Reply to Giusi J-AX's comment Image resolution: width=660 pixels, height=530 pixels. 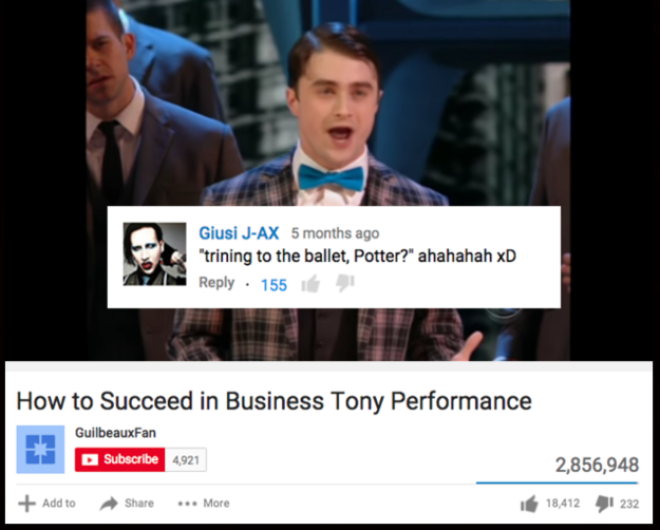(x=216, y=282)
